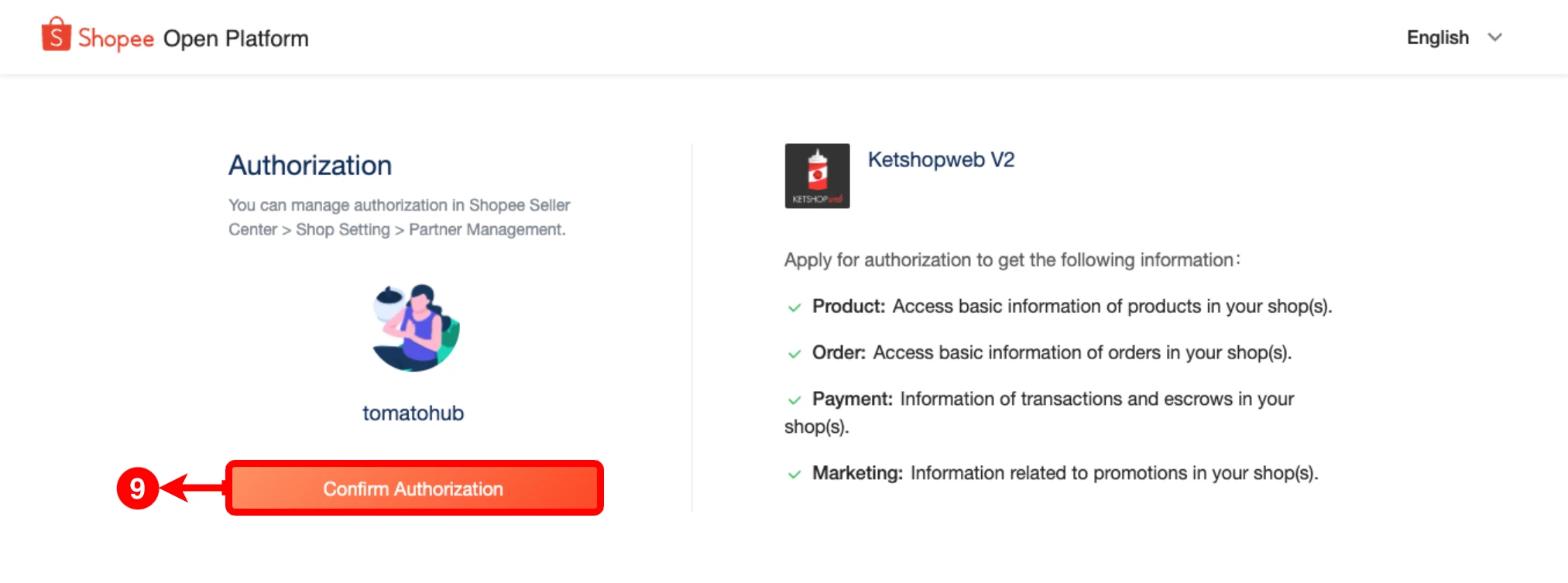Viewport: 1568px width, 583px height.
Task: Click the tomatohub shop name
Action: pyautogui.click(x=413, y=413)
